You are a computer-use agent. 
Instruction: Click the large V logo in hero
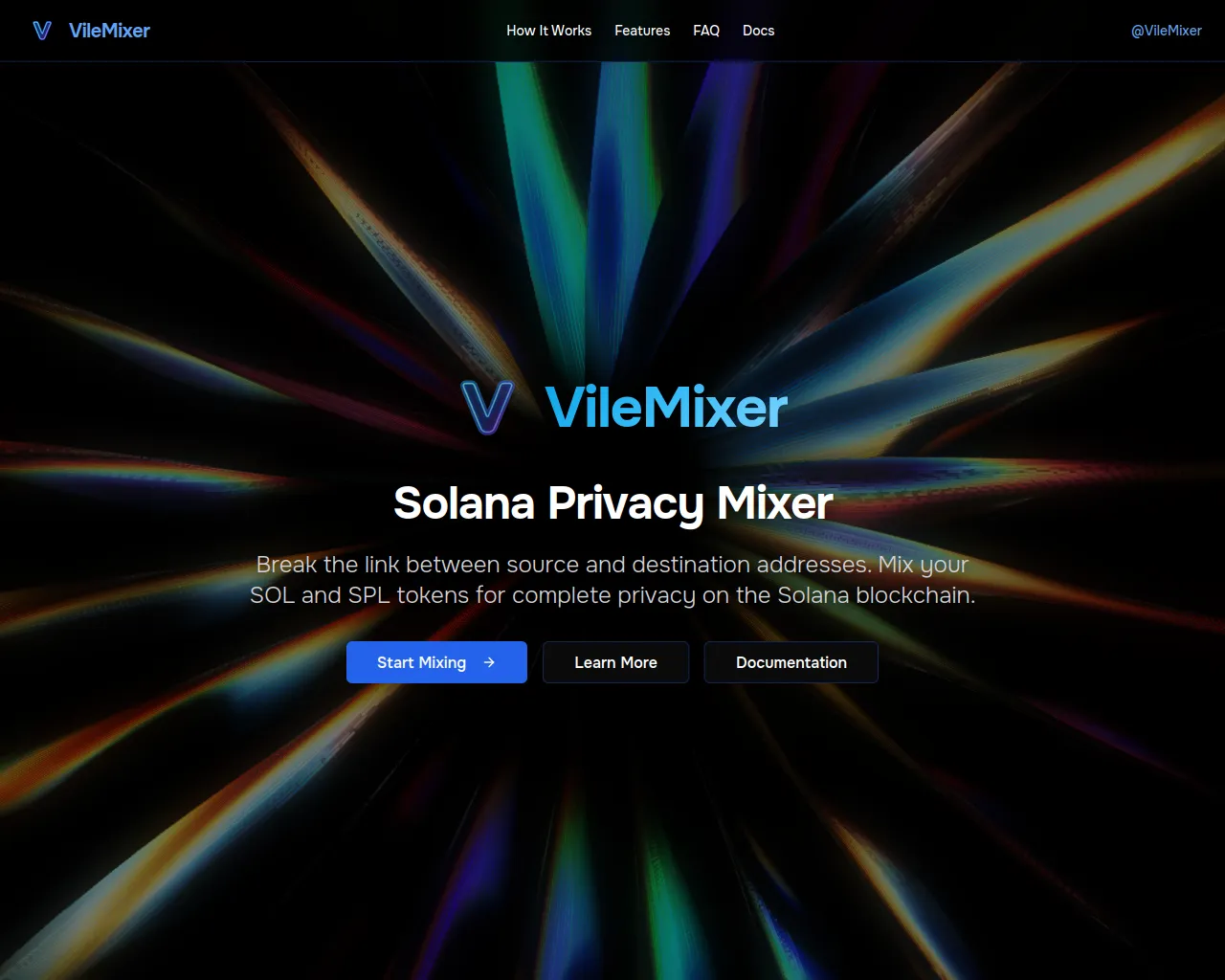click(x=487, y=407)
